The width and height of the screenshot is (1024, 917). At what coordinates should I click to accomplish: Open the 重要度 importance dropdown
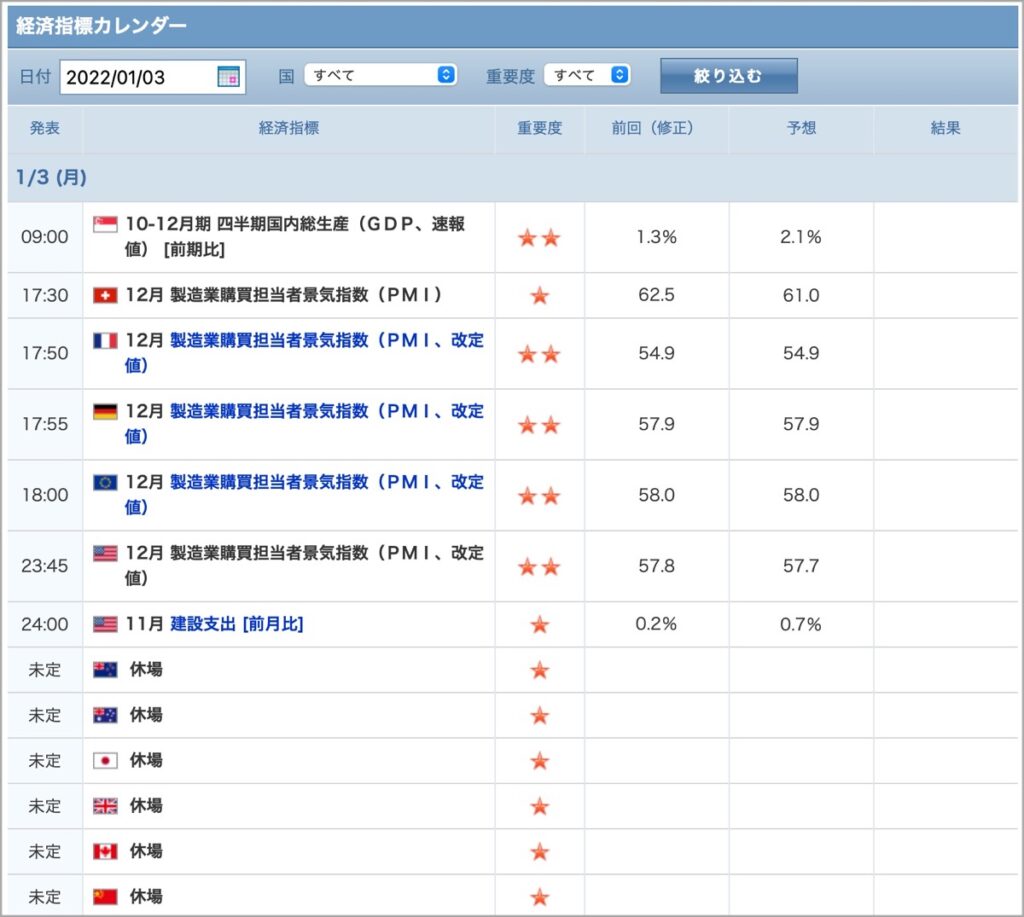(587, 75)
